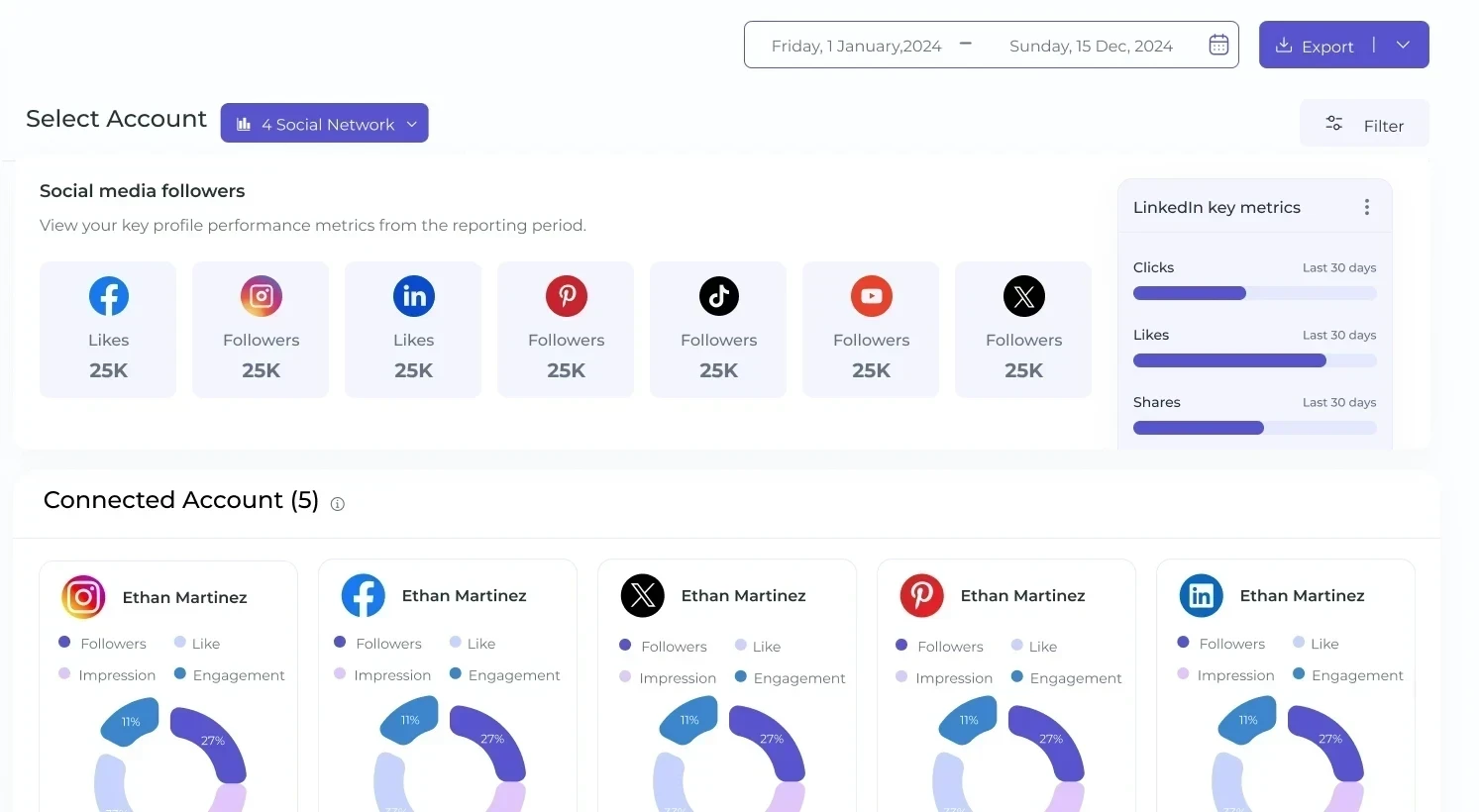Image resolution: width=1479 pixels, height=812 pixels.
Task: Toggle Impression legend in Instagram account card
Action: click(x=107, y=674)
